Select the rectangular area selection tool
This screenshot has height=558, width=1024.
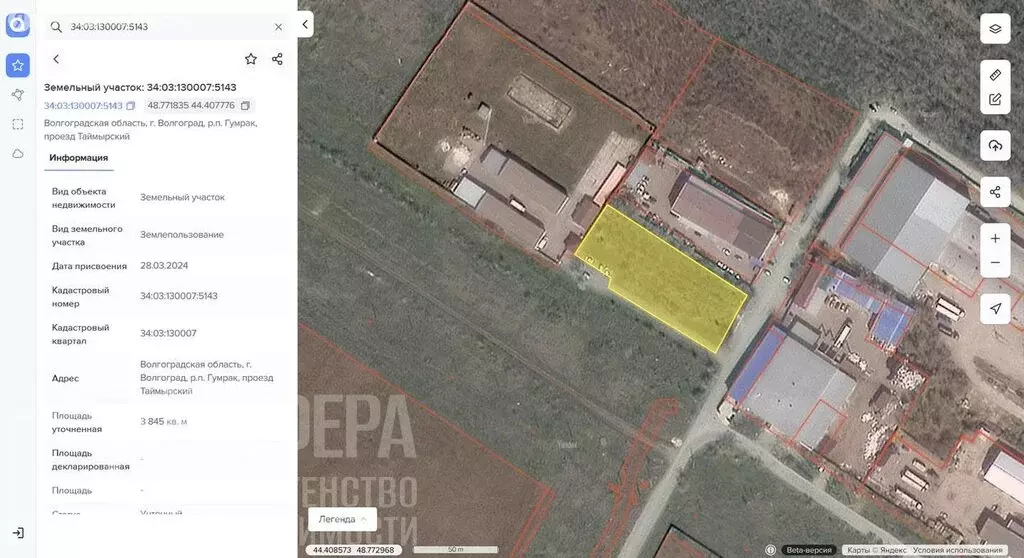point(18,124)
